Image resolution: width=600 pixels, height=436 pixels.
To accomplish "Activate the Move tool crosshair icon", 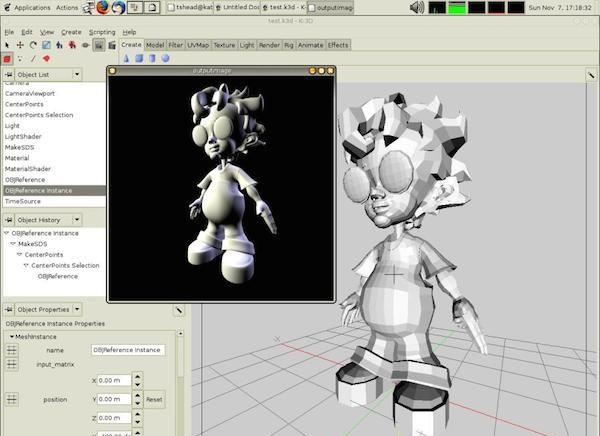I will point(20,45).
